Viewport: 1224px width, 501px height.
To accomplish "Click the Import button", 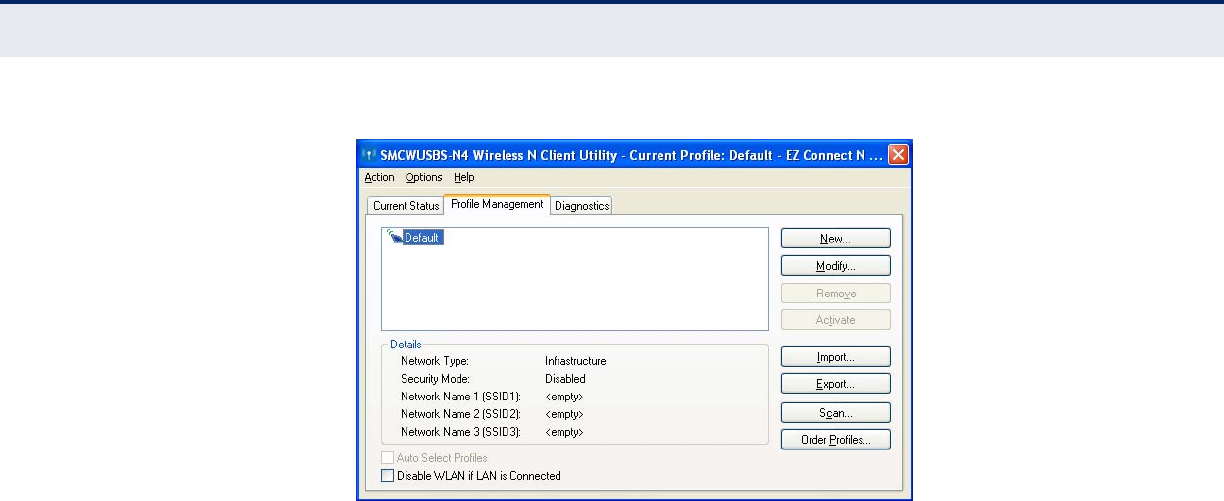I will tap(835, 357).
